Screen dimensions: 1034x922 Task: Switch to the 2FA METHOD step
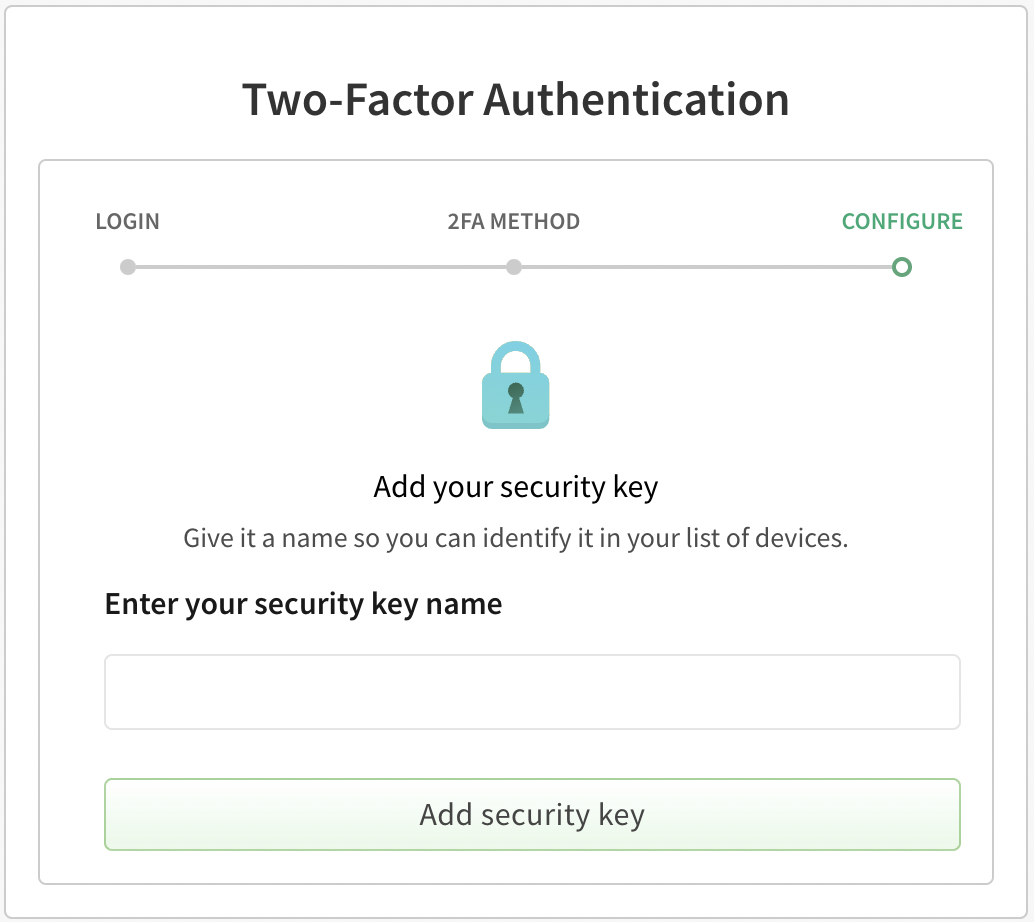pyautogui.click(x=513, y=221)
